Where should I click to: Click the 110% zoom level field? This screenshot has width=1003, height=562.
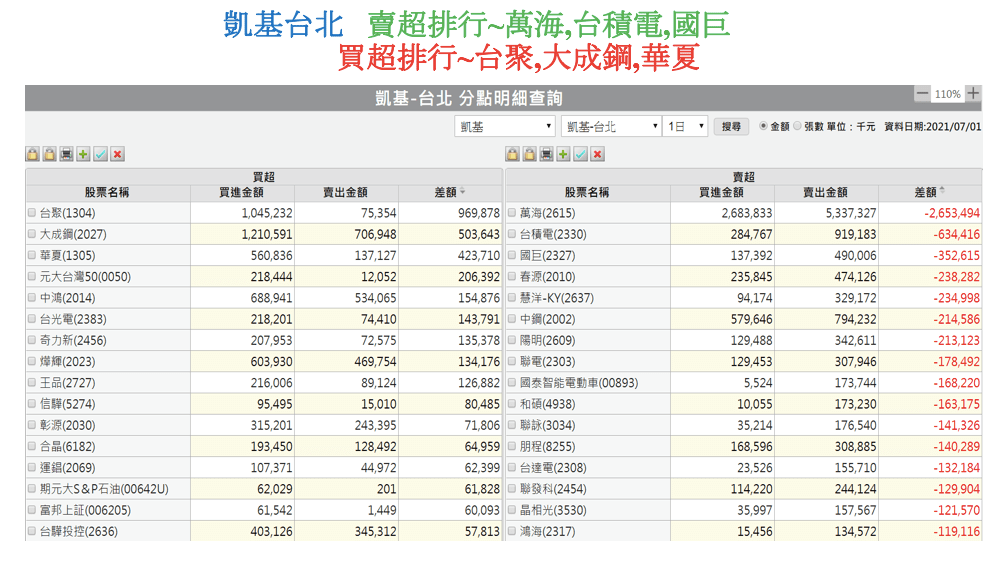point(947,94)
